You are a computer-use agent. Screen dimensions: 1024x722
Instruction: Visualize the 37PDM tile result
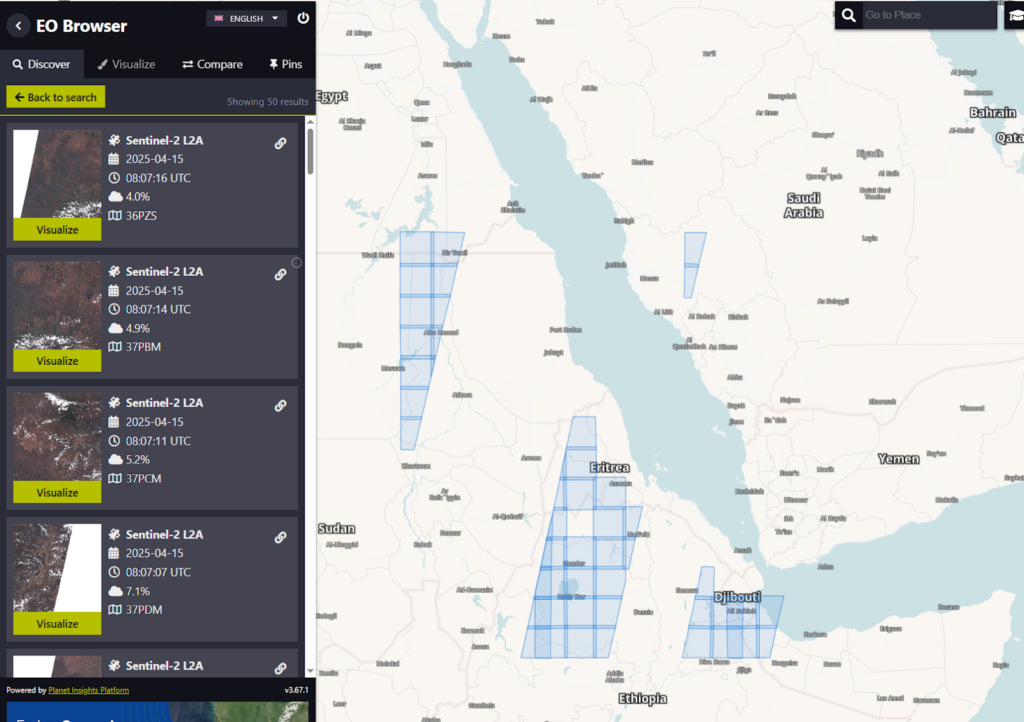pyautogui.click(x=57, y=624)
